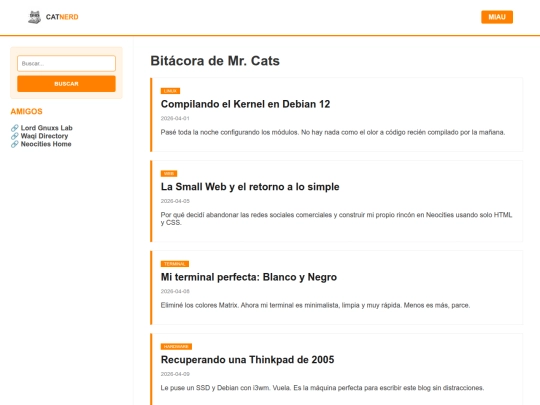The image size is (540, 405).
Task: Select the HARDWARE category tag
Action: pos(176,346)
